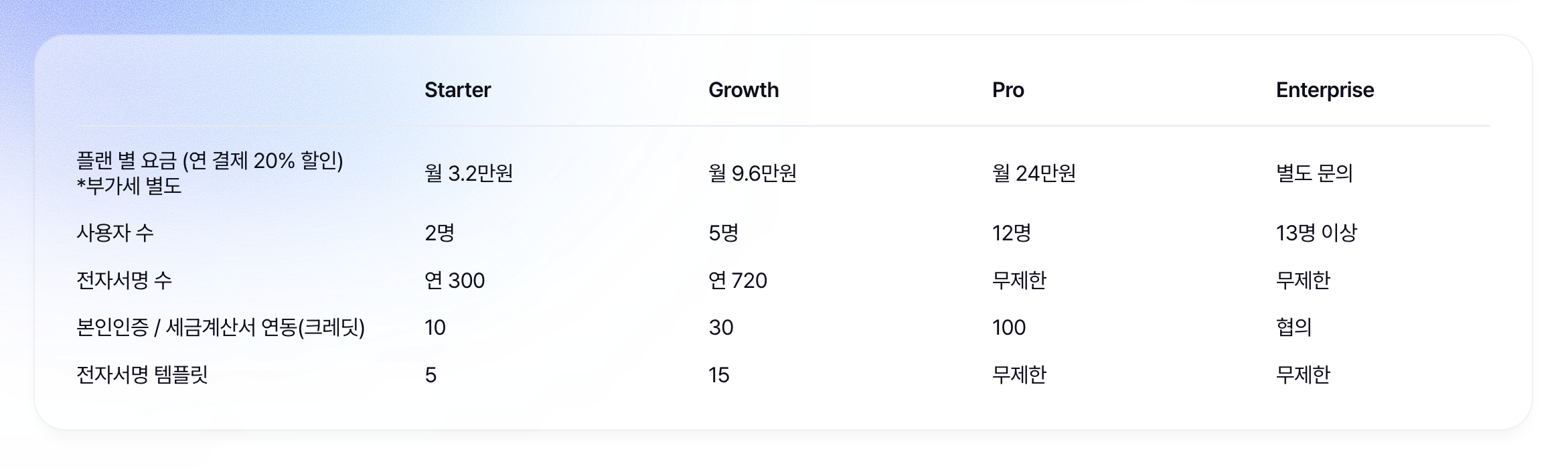Click the 사용자 수 row label
1568x470 pixels.
pos(115,233)
